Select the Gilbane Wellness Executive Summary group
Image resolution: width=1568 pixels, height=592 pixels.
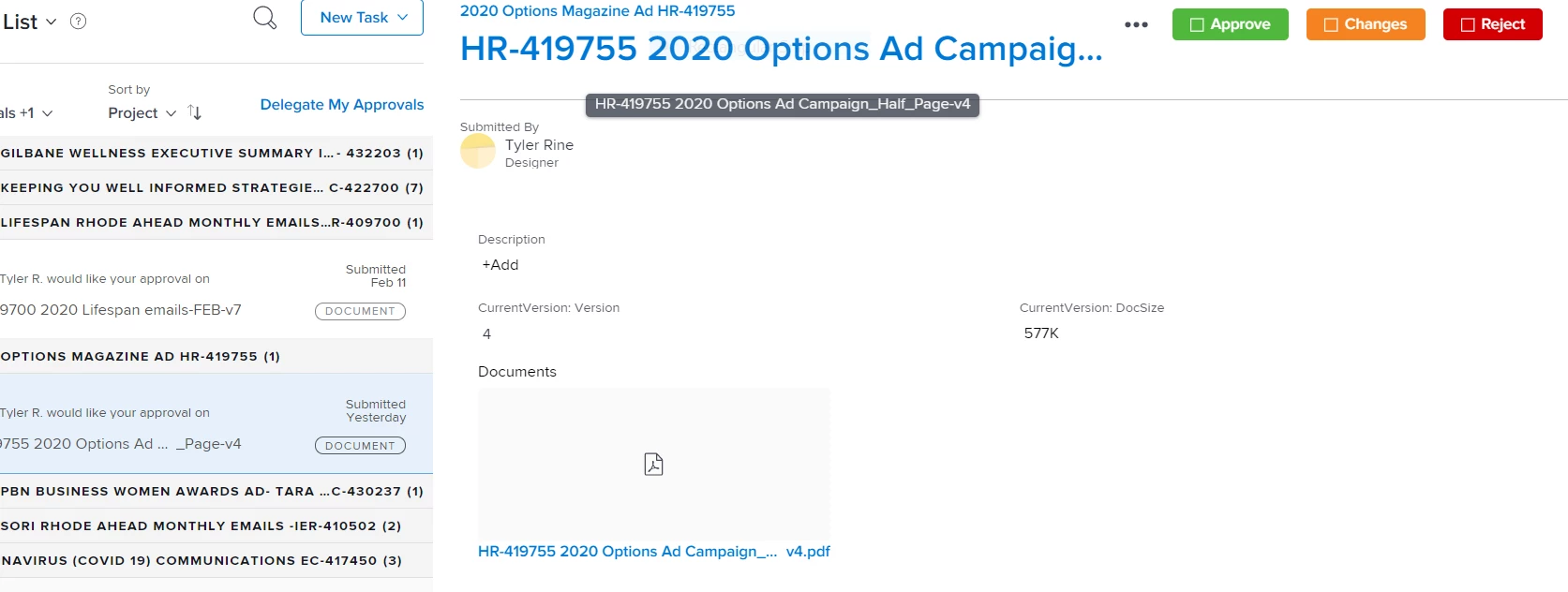(216, 153)
